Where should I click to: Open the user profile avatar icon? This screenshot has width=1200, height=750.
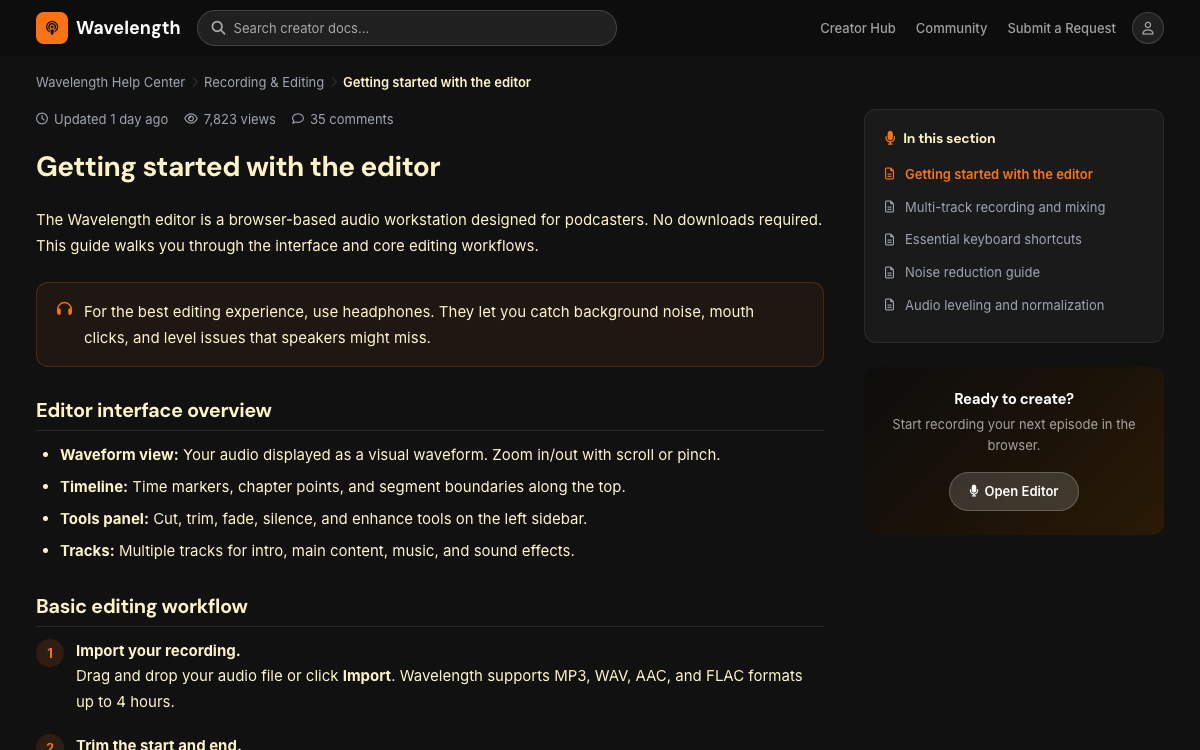[x=1148, y=28]
